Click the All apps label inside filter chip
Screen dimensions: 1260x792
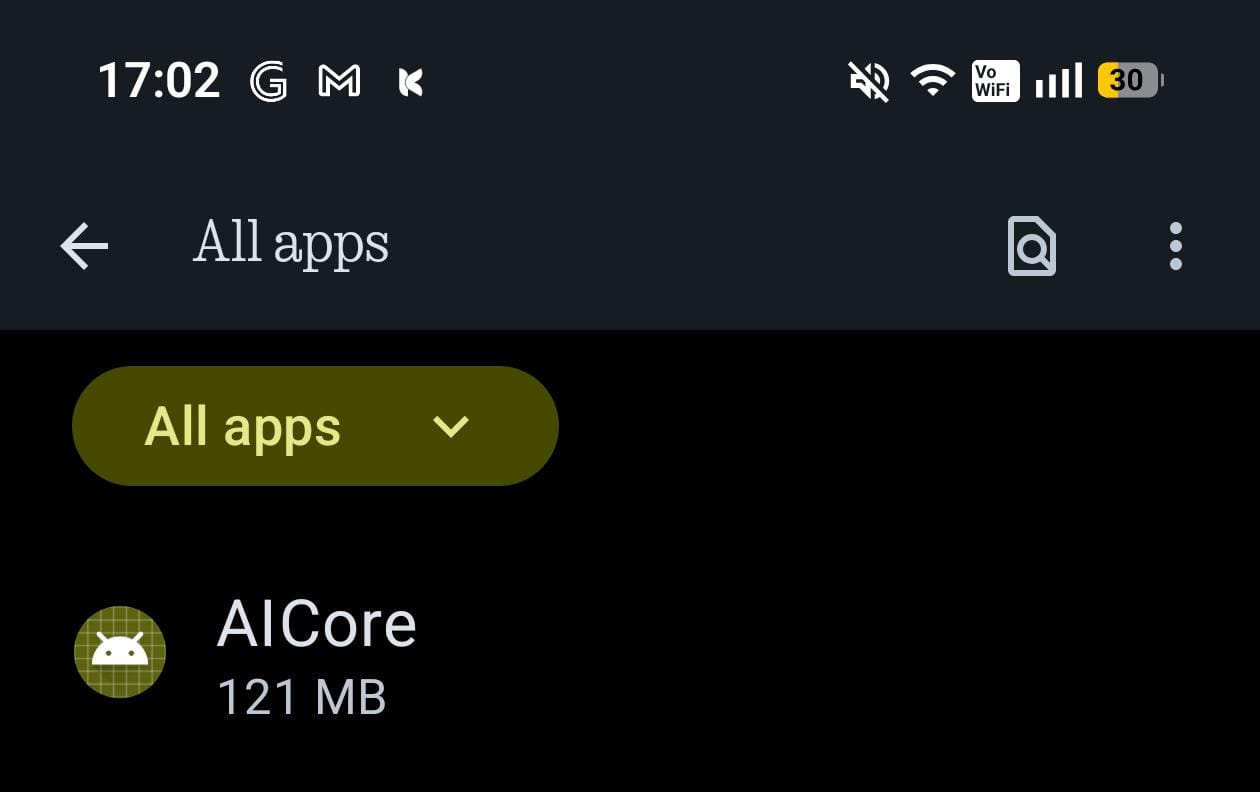pyautogui.click(x=243, y=427)
